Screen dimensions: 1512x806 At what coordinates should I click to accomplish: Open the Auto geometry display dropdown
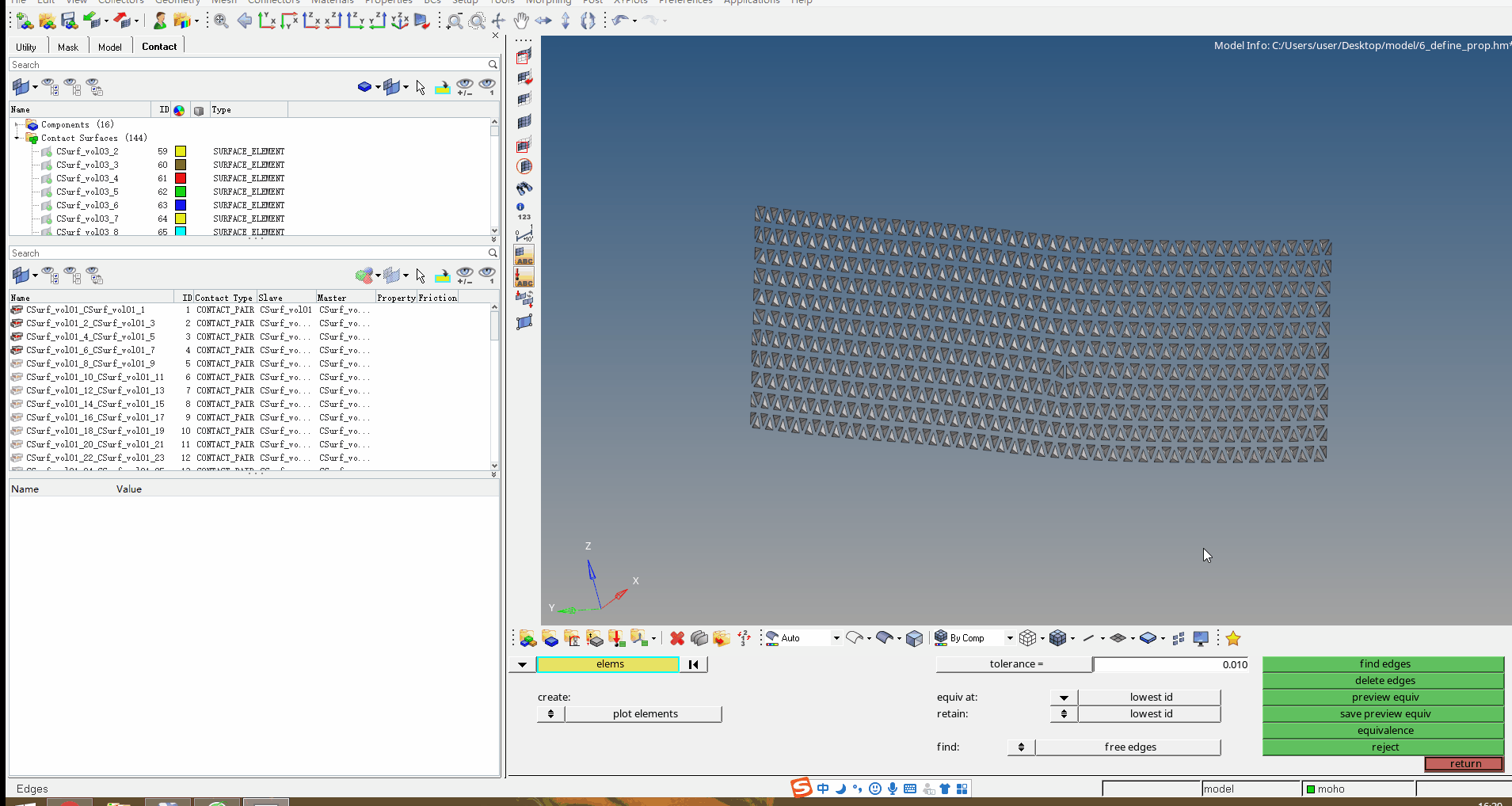pyautogui.click(x=836, y=638)
